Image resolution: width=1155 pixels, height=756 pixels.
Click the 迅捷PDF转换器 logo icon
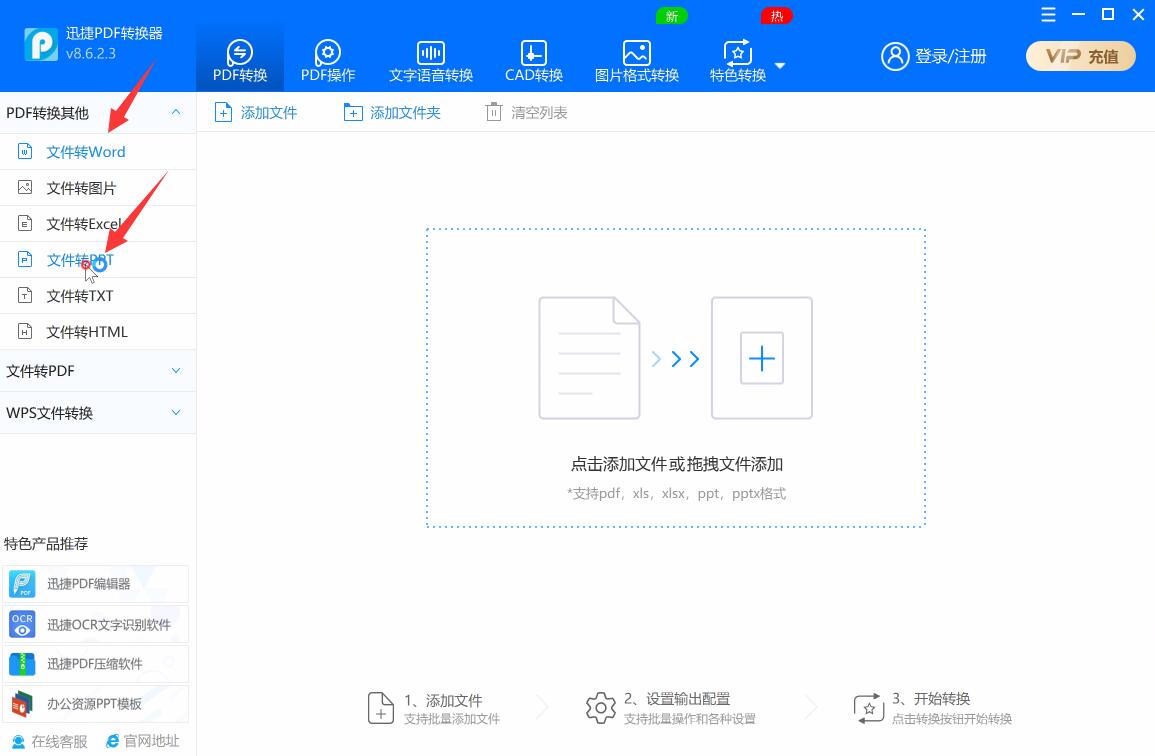(x=41, y=44)
